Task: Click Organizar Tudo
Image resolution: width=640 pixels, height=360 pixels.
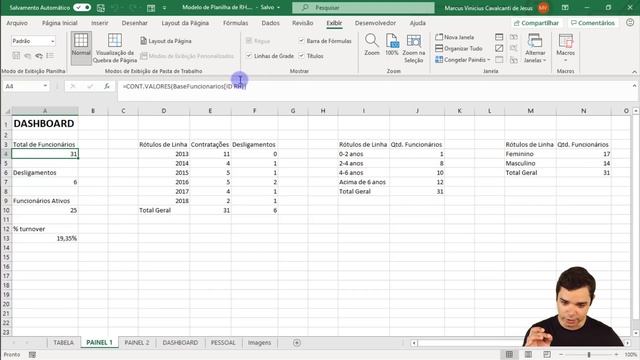Action: point(459,48)
